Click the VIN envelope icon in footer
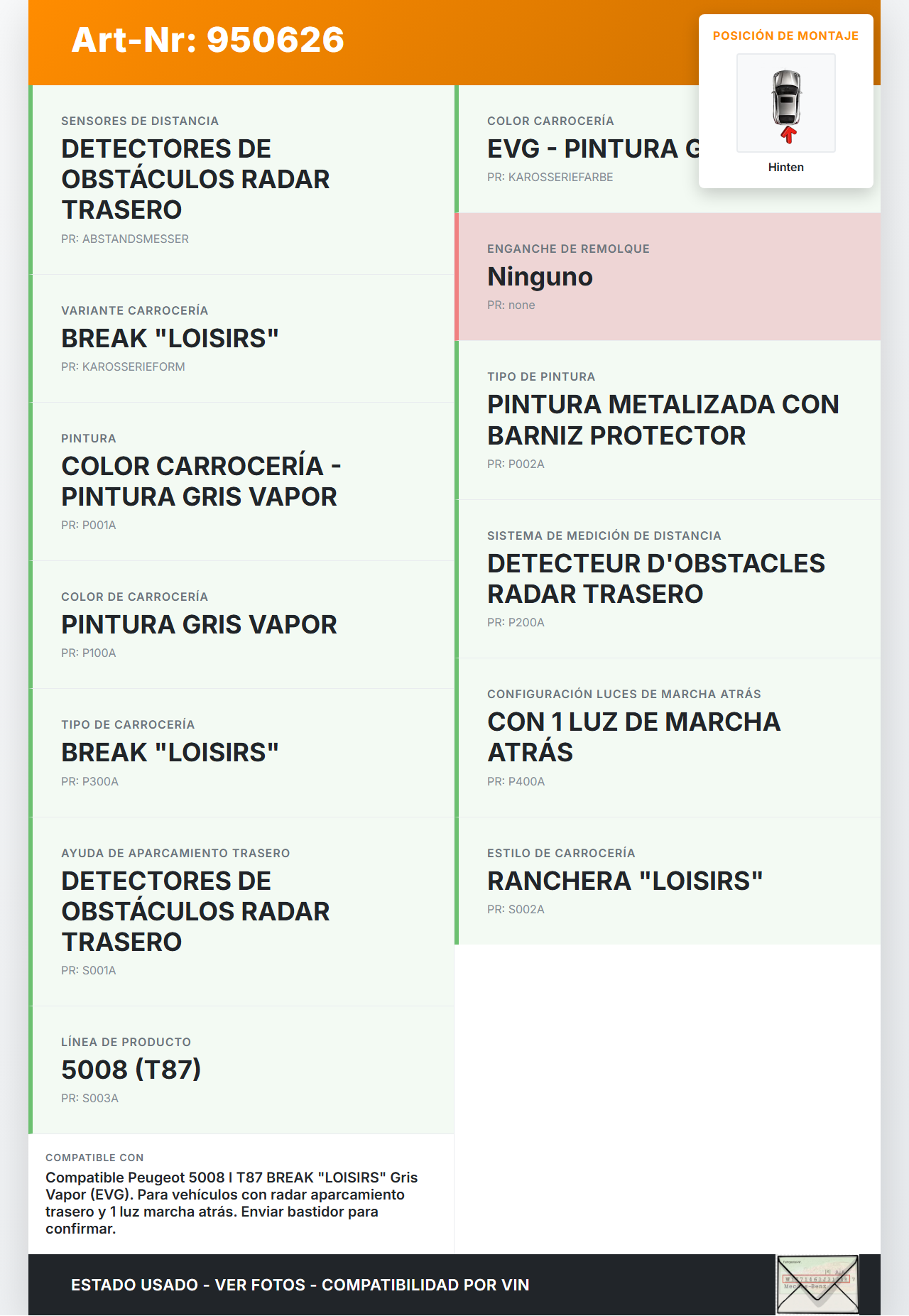The width and height of the screenshot is (909, 1316). pyautogui.click(x=817, y=1284)
